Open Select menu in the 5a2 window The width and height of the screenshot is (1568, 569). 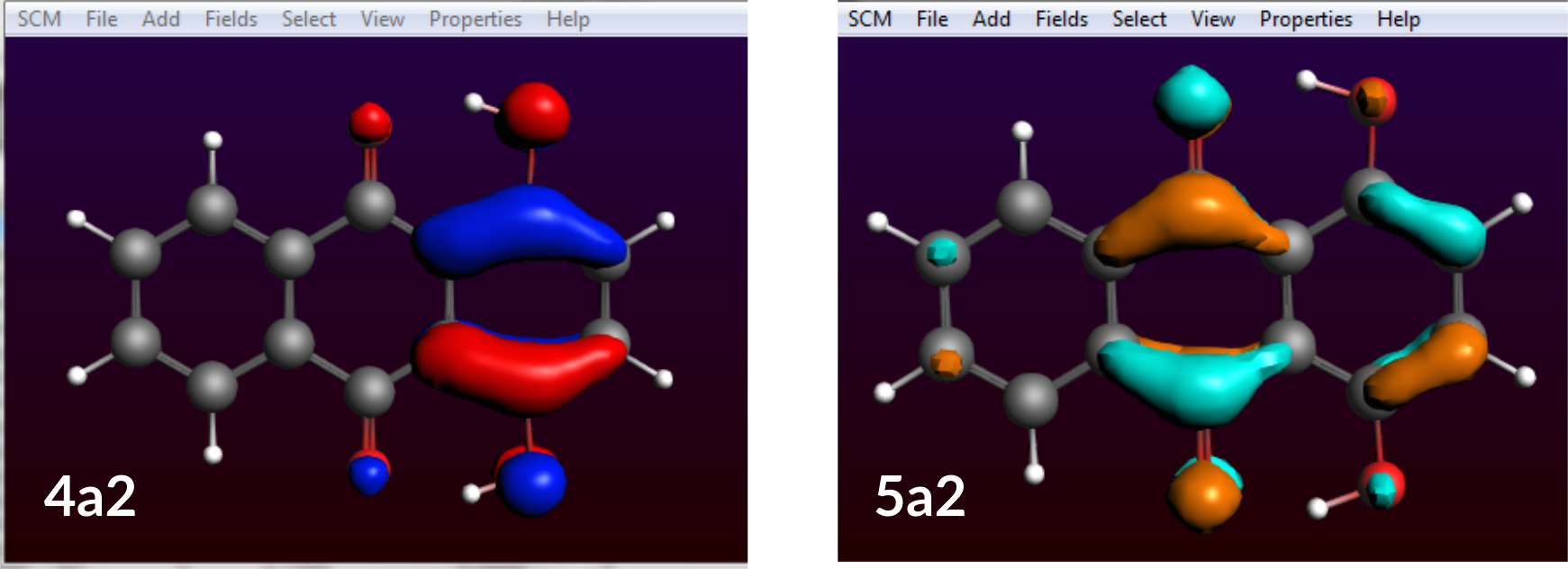tap(1138, 19)
